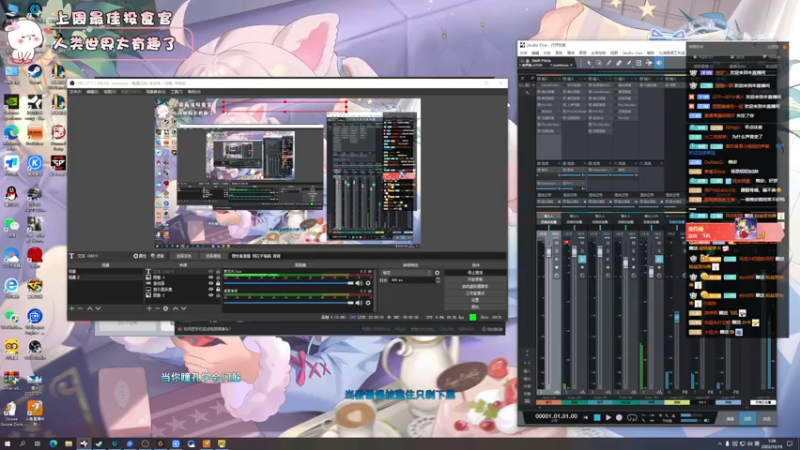Click second OBS mixer track volume slider
The width and height of the screenshot is (800, 450).
point(288,303)
